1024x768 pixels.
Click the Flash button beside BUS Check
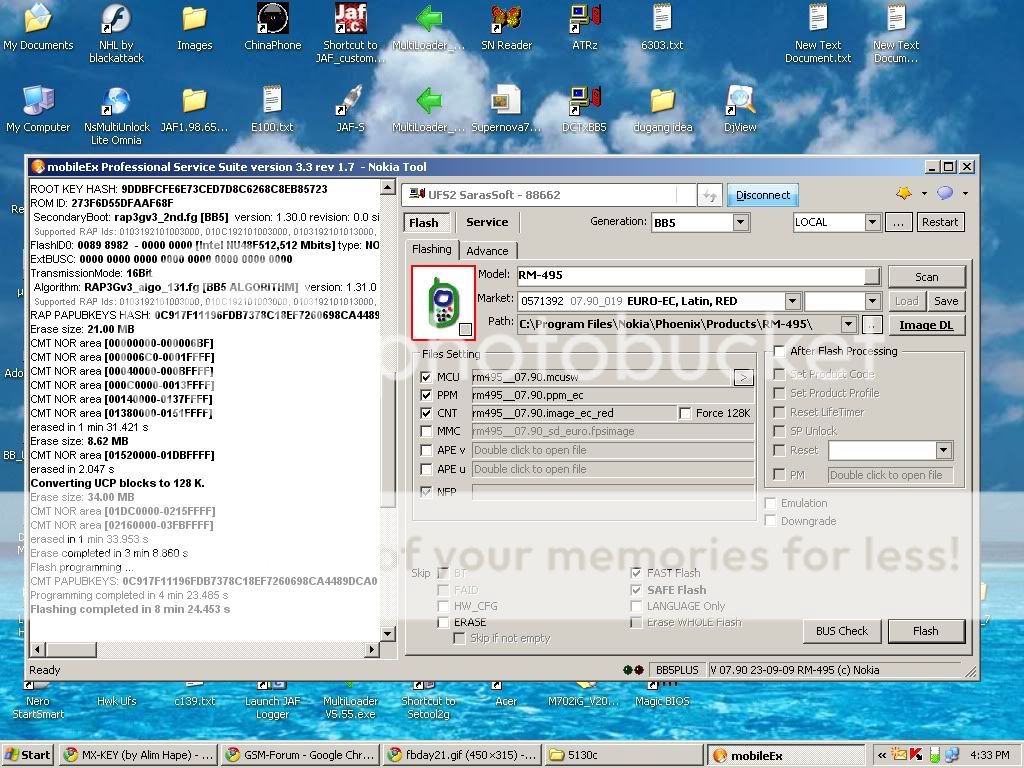pos(925,631)
